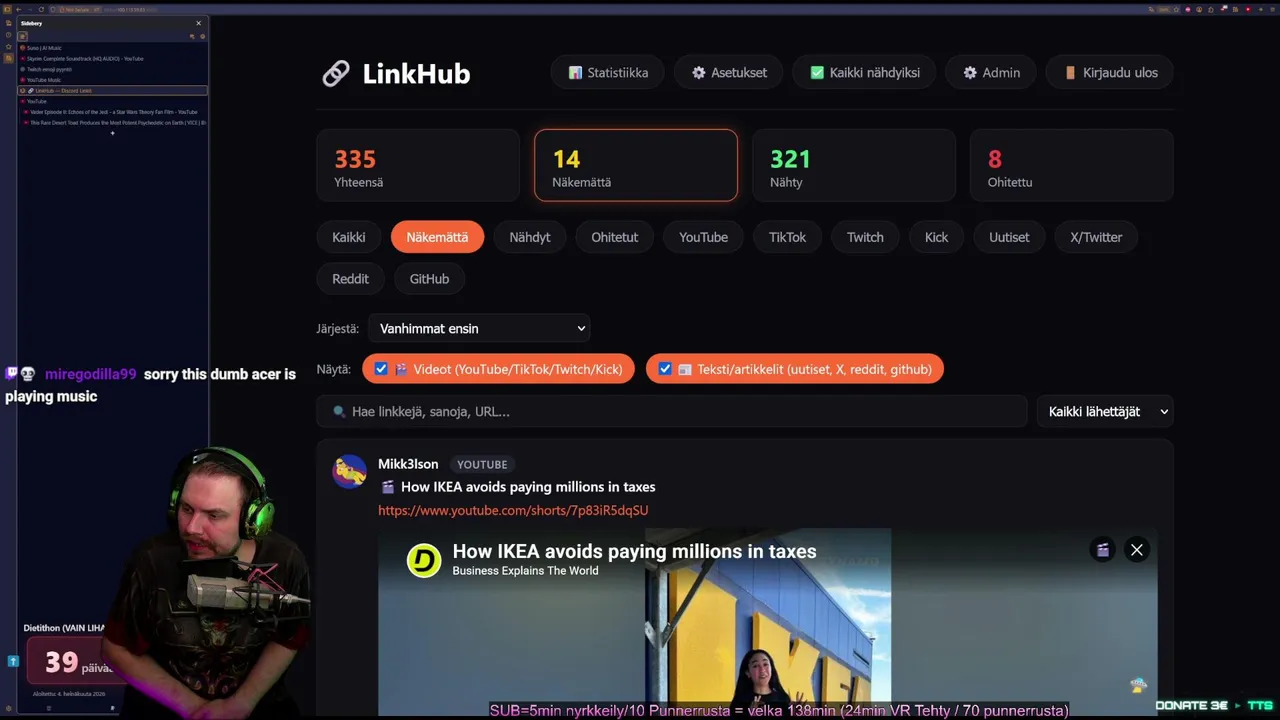Switch to the Ohitetut filter tab

coord(614,237)
